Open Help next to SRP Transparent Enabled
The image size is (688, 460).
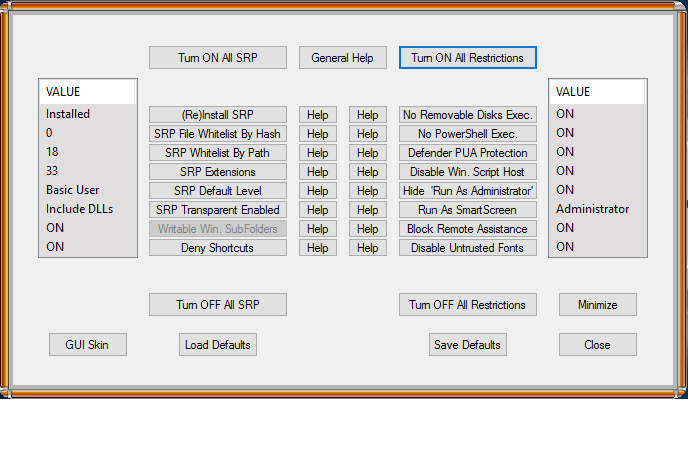coord(318,210)
